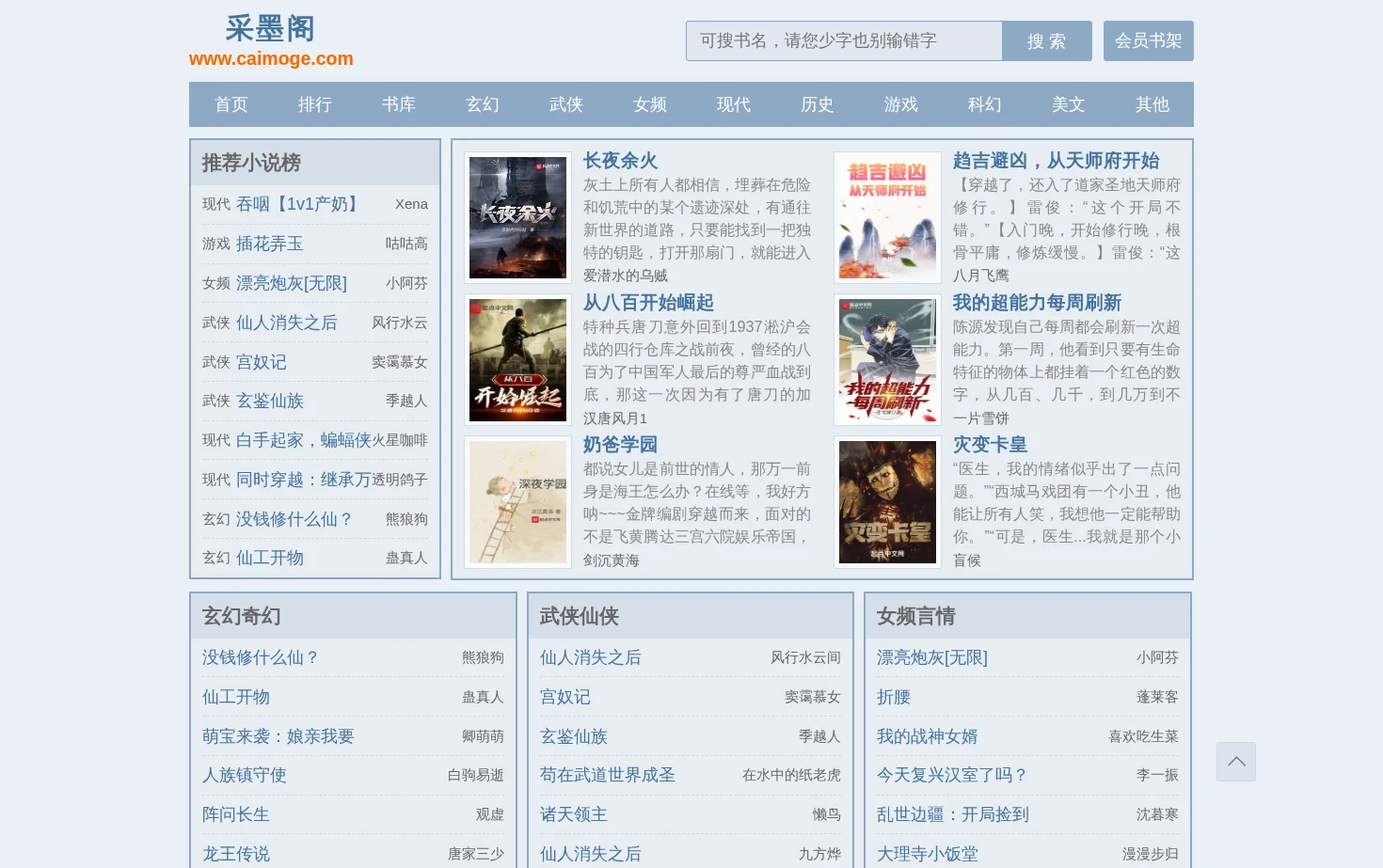
Task: Select 其他 in the navigation bar
Action: (x=1152, y=104)
